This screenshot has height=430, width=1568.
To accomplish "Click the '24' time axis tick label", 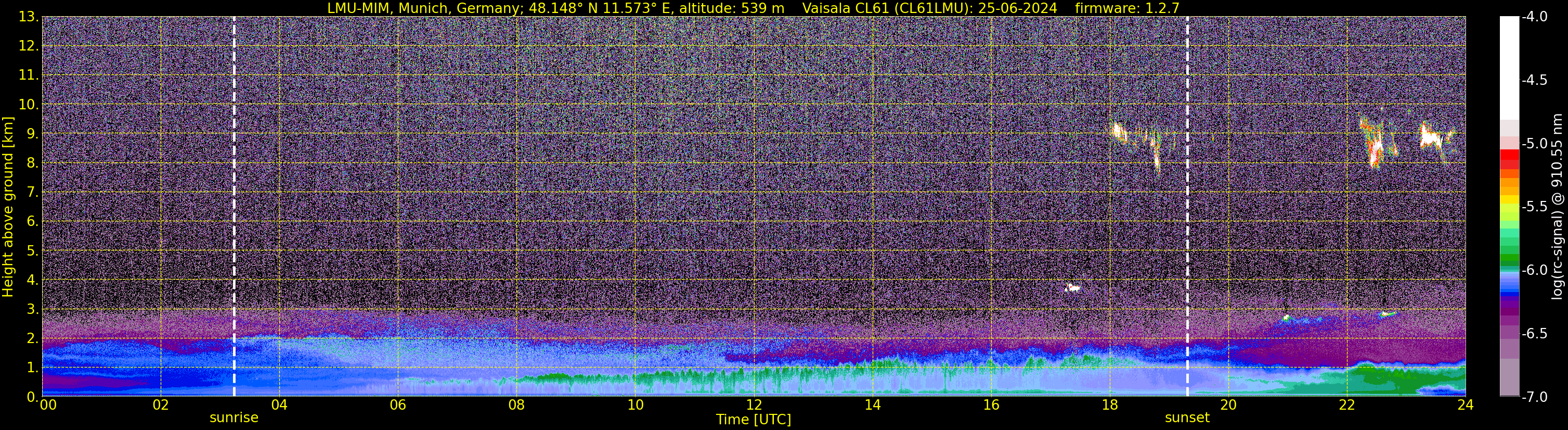I will 1466,405.
